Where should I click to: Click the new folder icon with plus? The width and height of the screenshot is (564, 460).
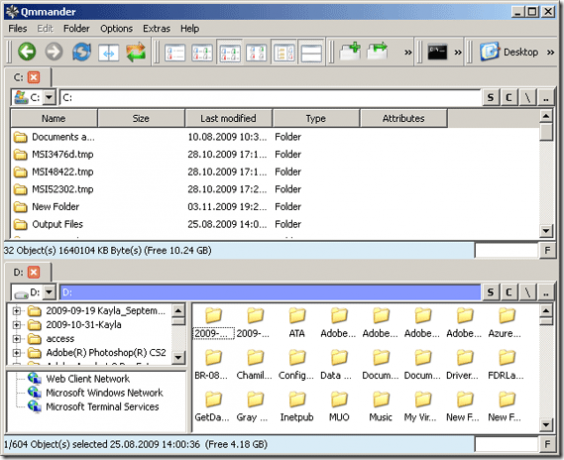pos(350,51)
